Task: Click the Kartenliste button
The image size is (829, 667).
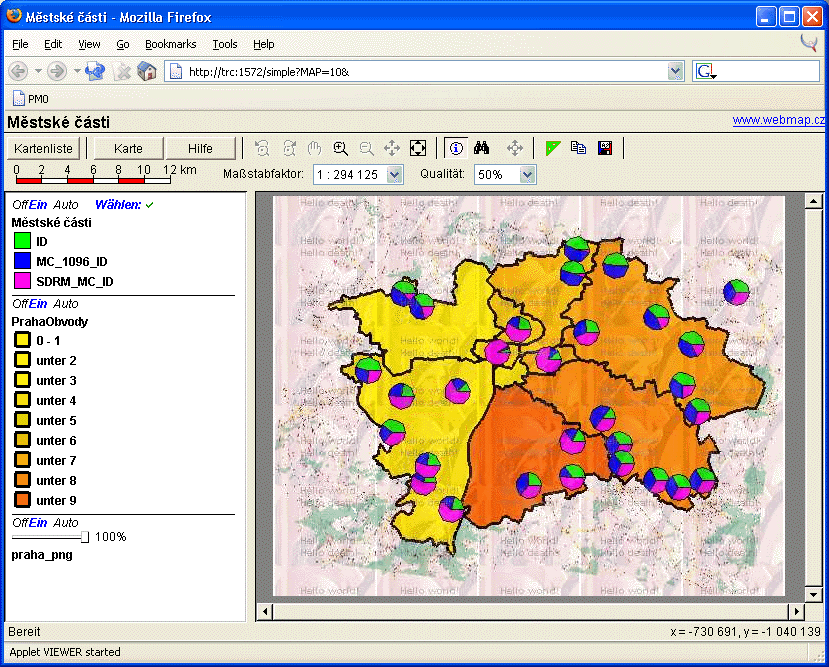Action: point(44,148)
